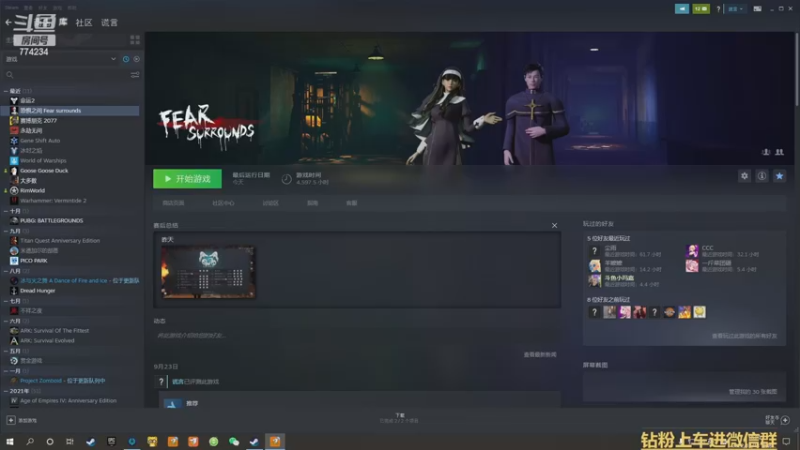Open the Community Hub game tab
Image resolution: width=800 pixels, height=450 pixels.
(x=223, y=203)
